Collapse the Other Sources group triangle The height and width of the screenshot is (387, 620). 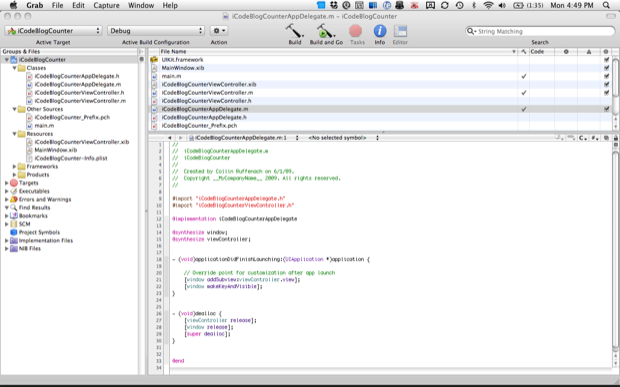pyautogui.click(x=14, y=109)
